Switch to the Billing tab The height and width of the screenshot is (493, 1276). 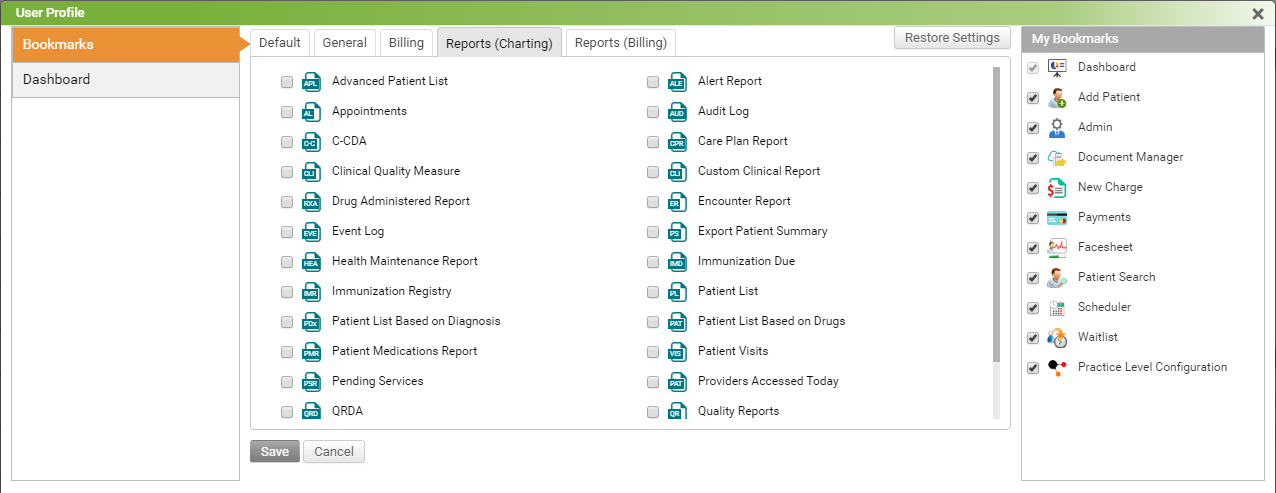pyautogui.click(x=406, y=43)
